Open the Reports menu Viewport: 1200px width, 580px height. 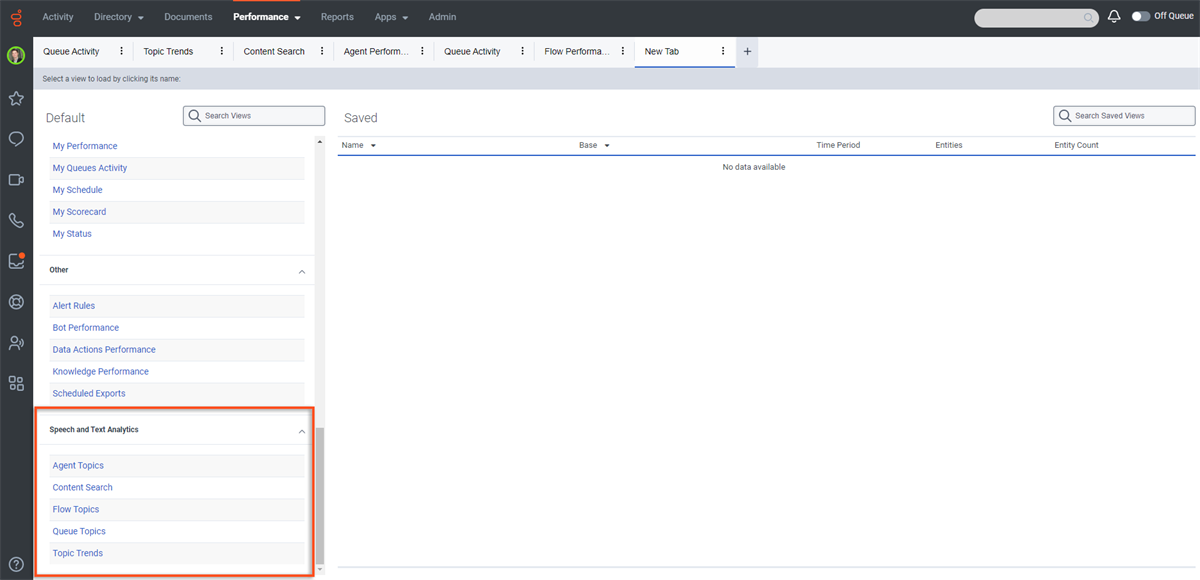coord(337,17)
